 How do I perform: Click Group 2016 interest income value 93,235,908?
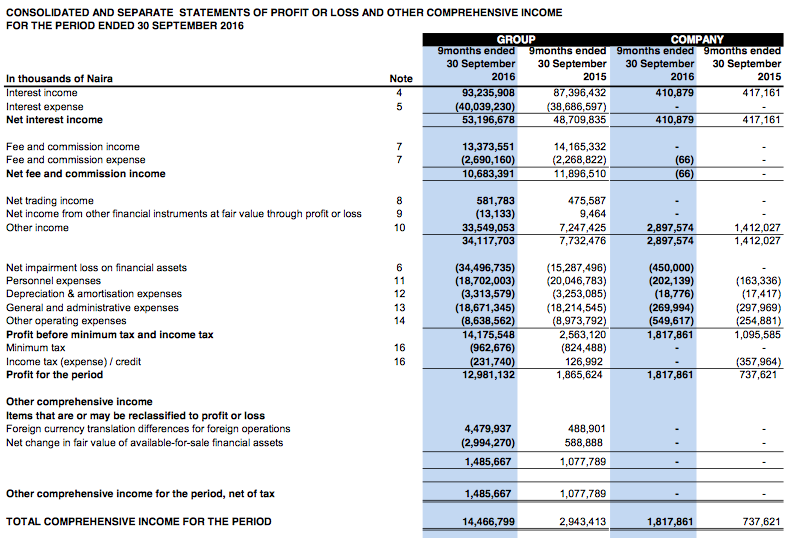pos(488,93)
